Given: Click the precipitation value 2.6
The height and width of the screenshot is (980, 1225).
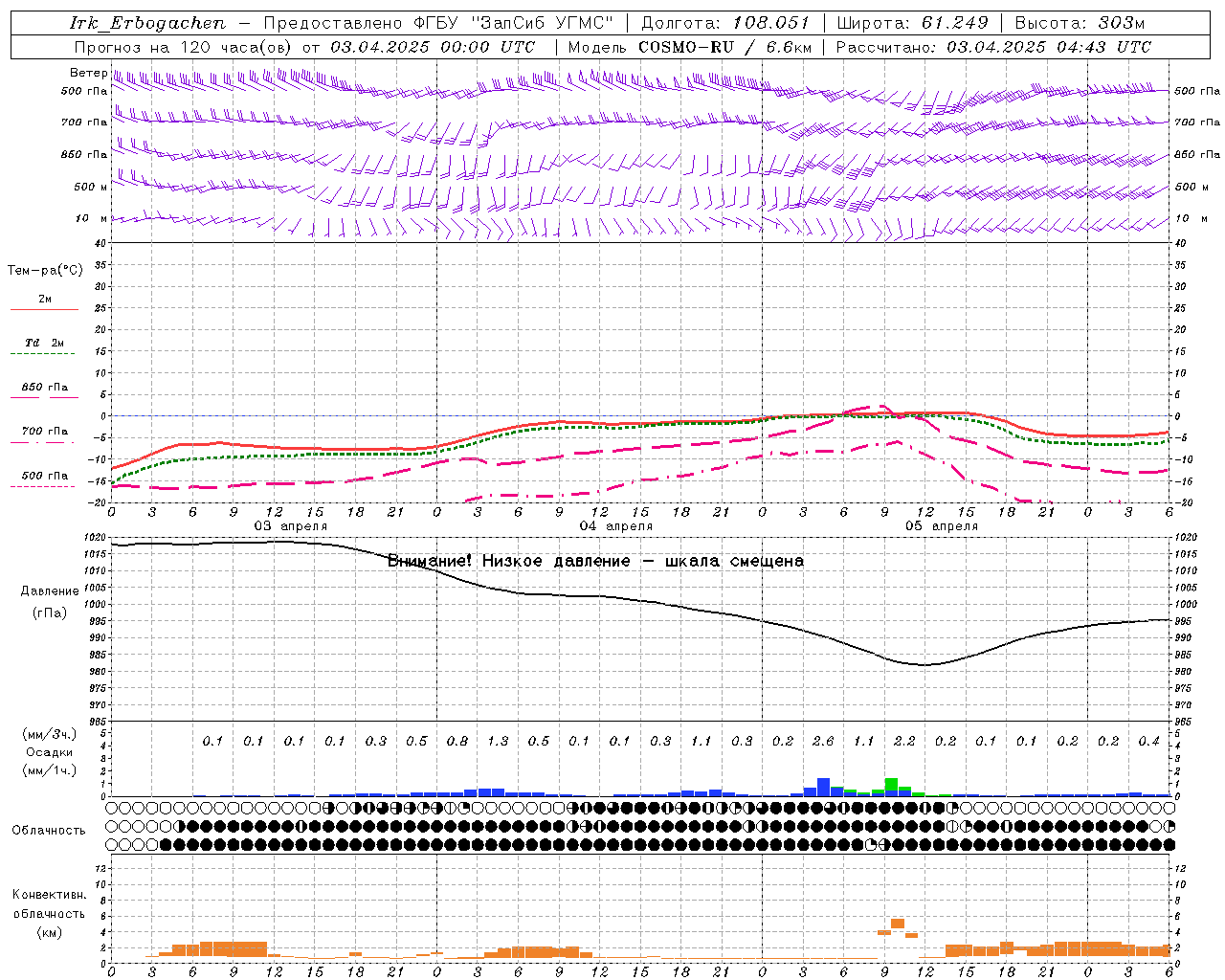Looking at the screenshot, I should [822, 742].
